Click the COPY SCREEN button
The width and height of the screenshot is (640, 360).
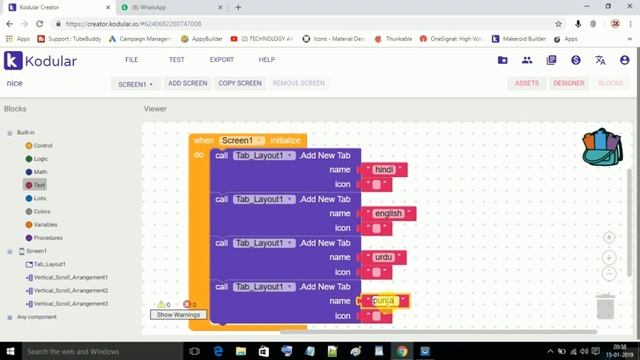(x=240, y=83)
